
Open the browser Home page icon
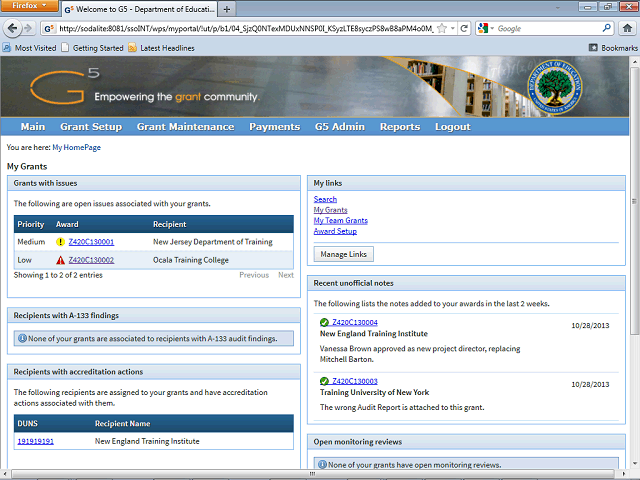(x=627, y=28)
